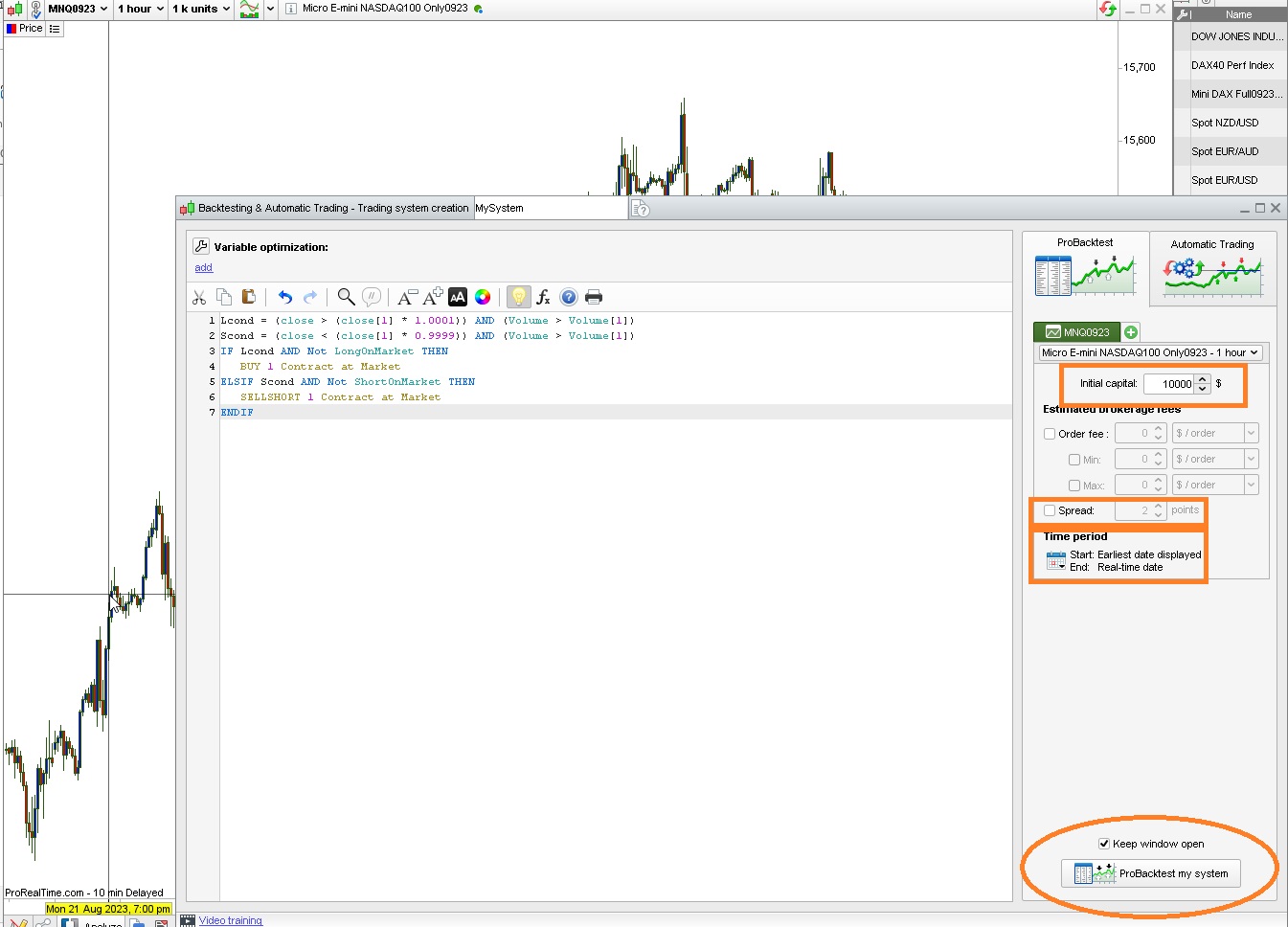1288x927 pixels.
Task: Select the MNQ0923 green instrument tab
Action: pos(1077,332)
